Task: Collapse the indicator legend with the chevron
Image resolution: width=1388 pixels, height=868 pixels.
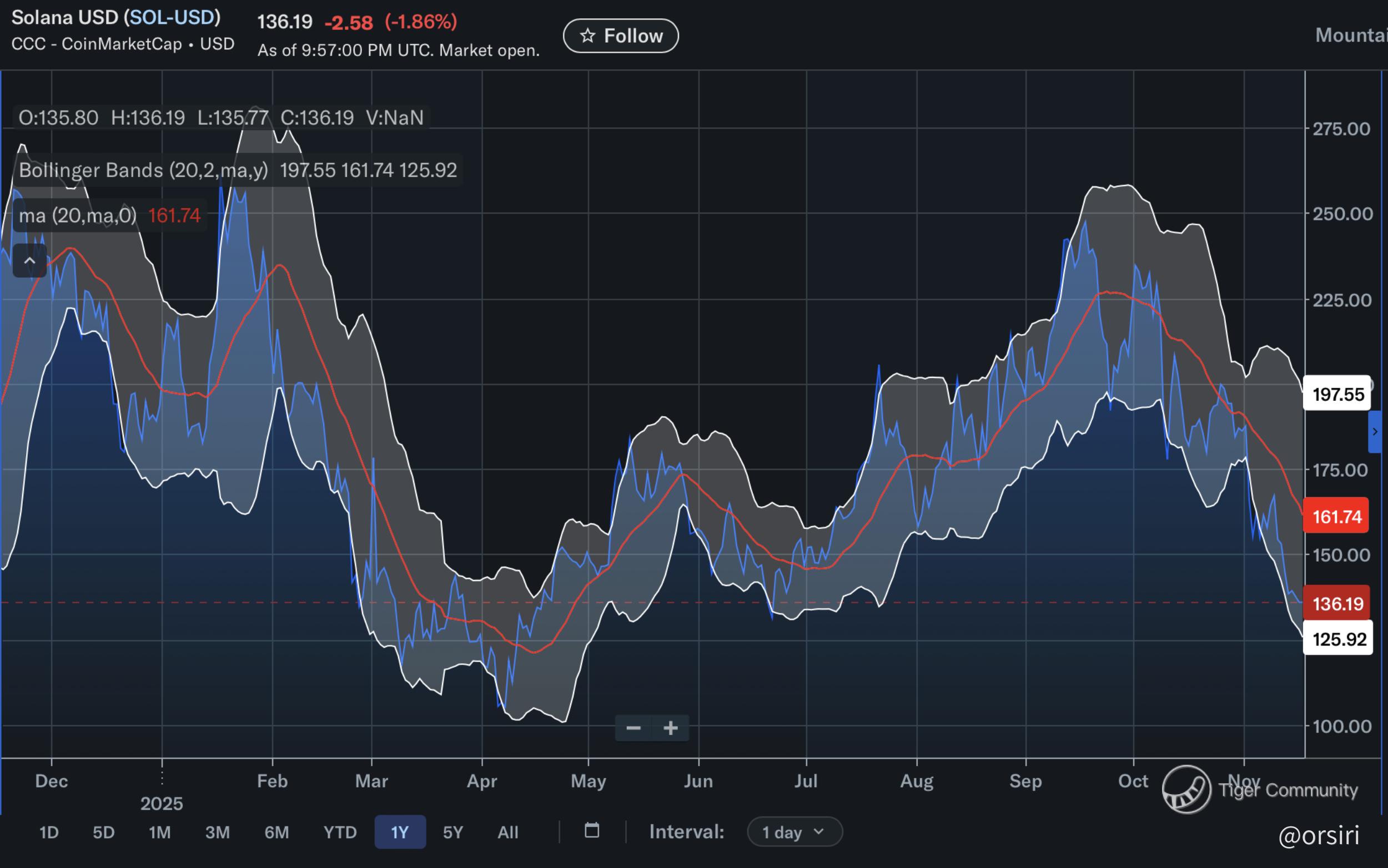Action: pyautogui.click(x=29, y=261)
